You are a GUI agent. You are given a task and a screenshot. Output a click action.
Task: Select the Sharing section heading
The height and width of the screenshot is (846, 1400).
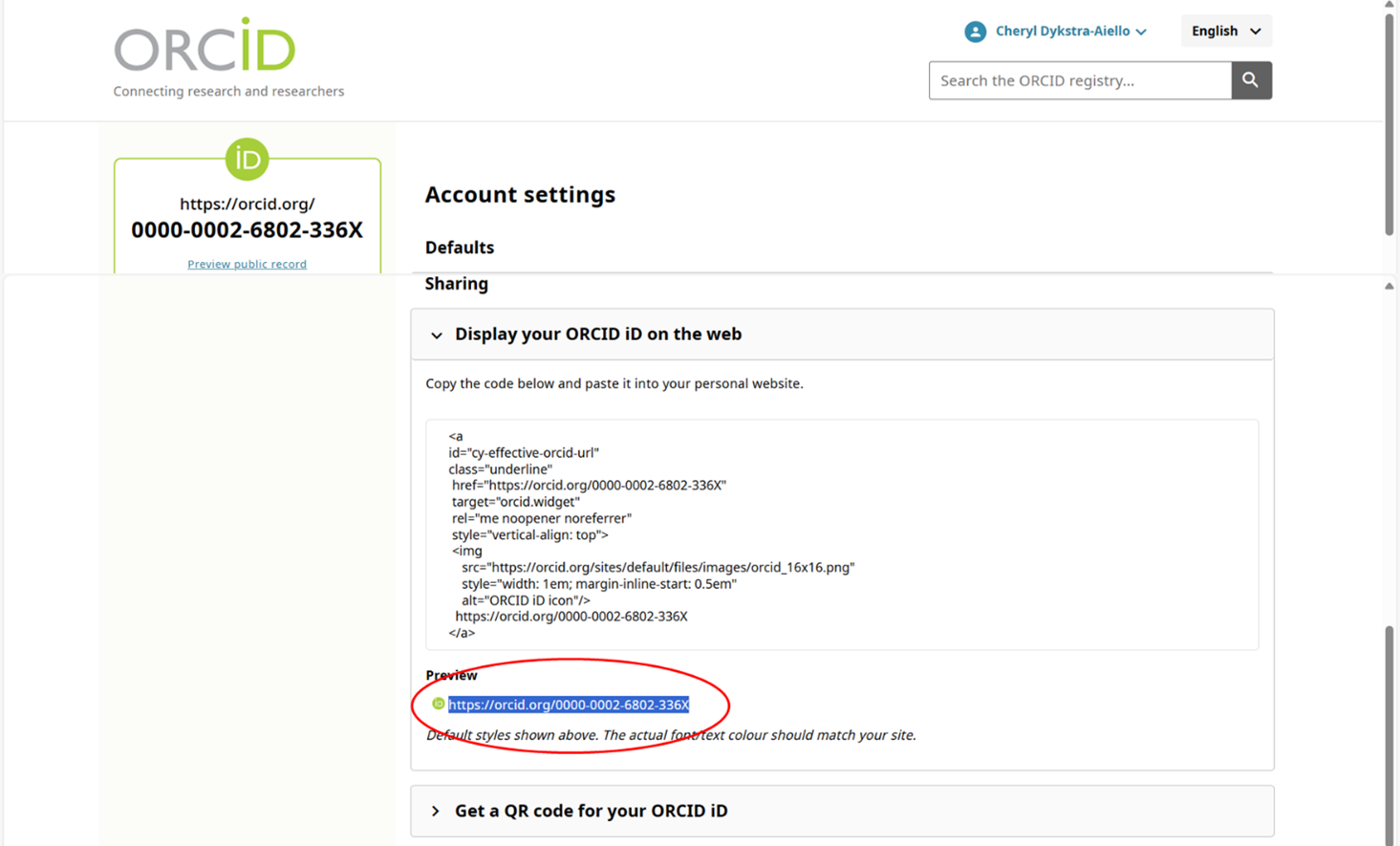pos(457,284)
